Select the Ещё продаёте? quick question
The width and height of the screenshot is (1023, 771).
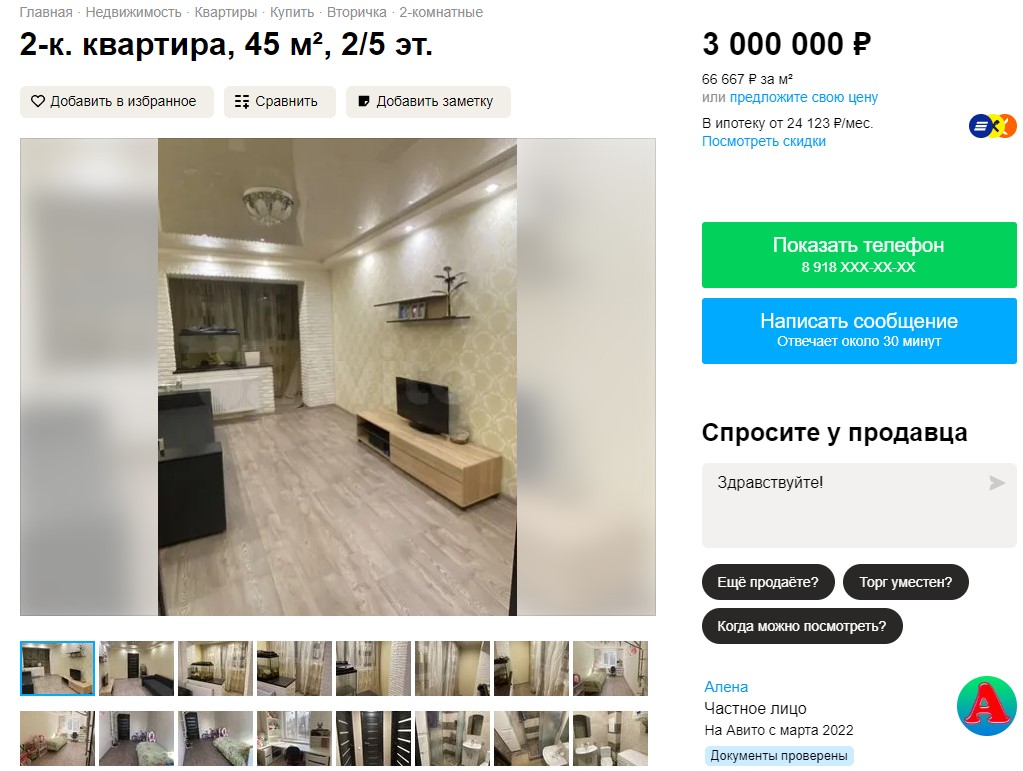click(768, 582)
